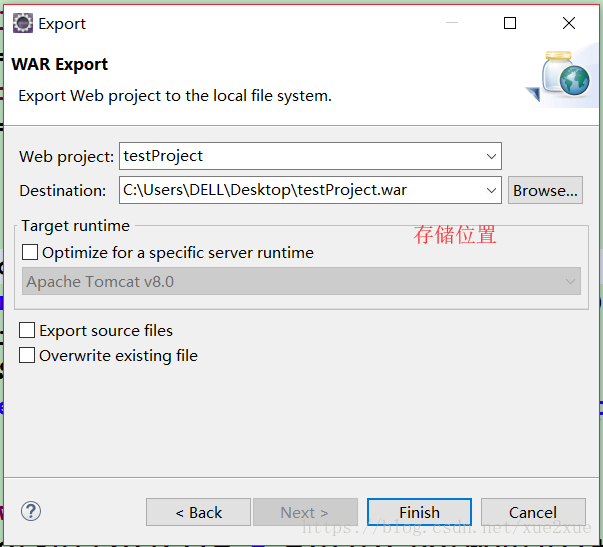Enable Optimize for a specific server runtime
Viewport: 603px width, 547px height.
point(30,252)
